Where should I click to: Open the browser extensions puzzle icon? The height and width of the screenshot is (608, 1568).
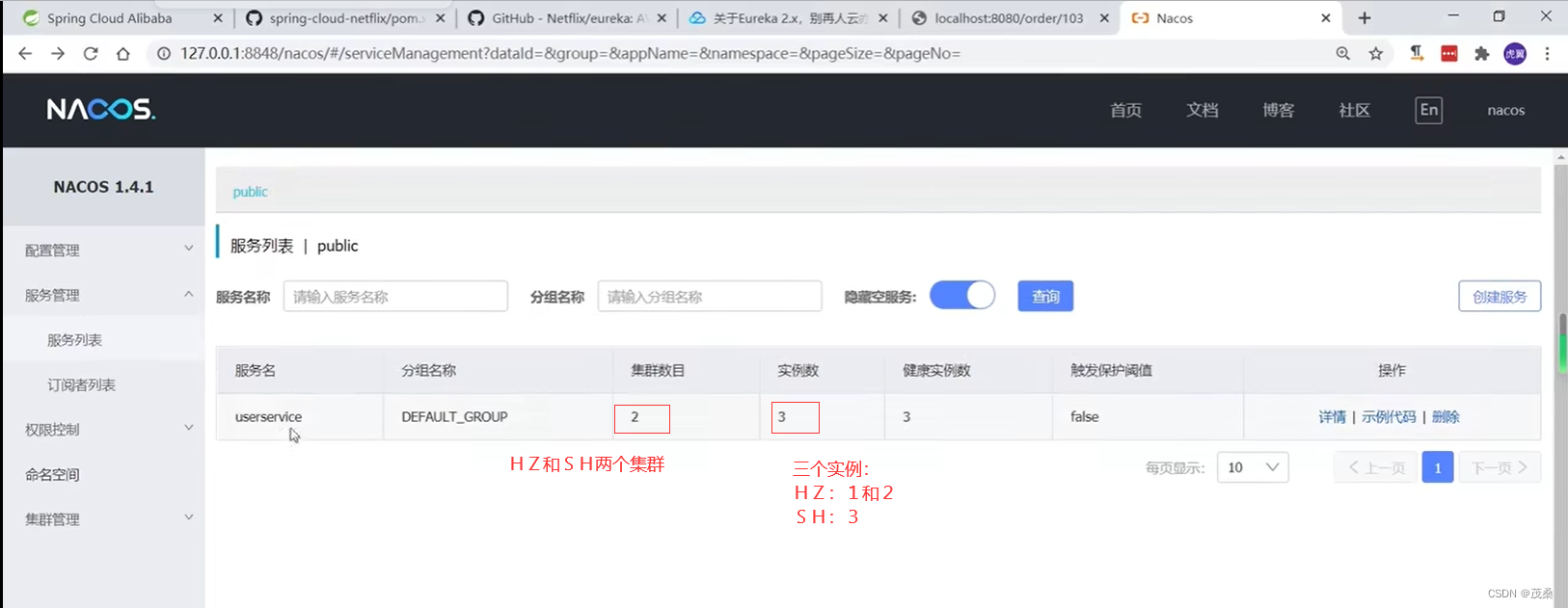click(x=1482, y=54)
